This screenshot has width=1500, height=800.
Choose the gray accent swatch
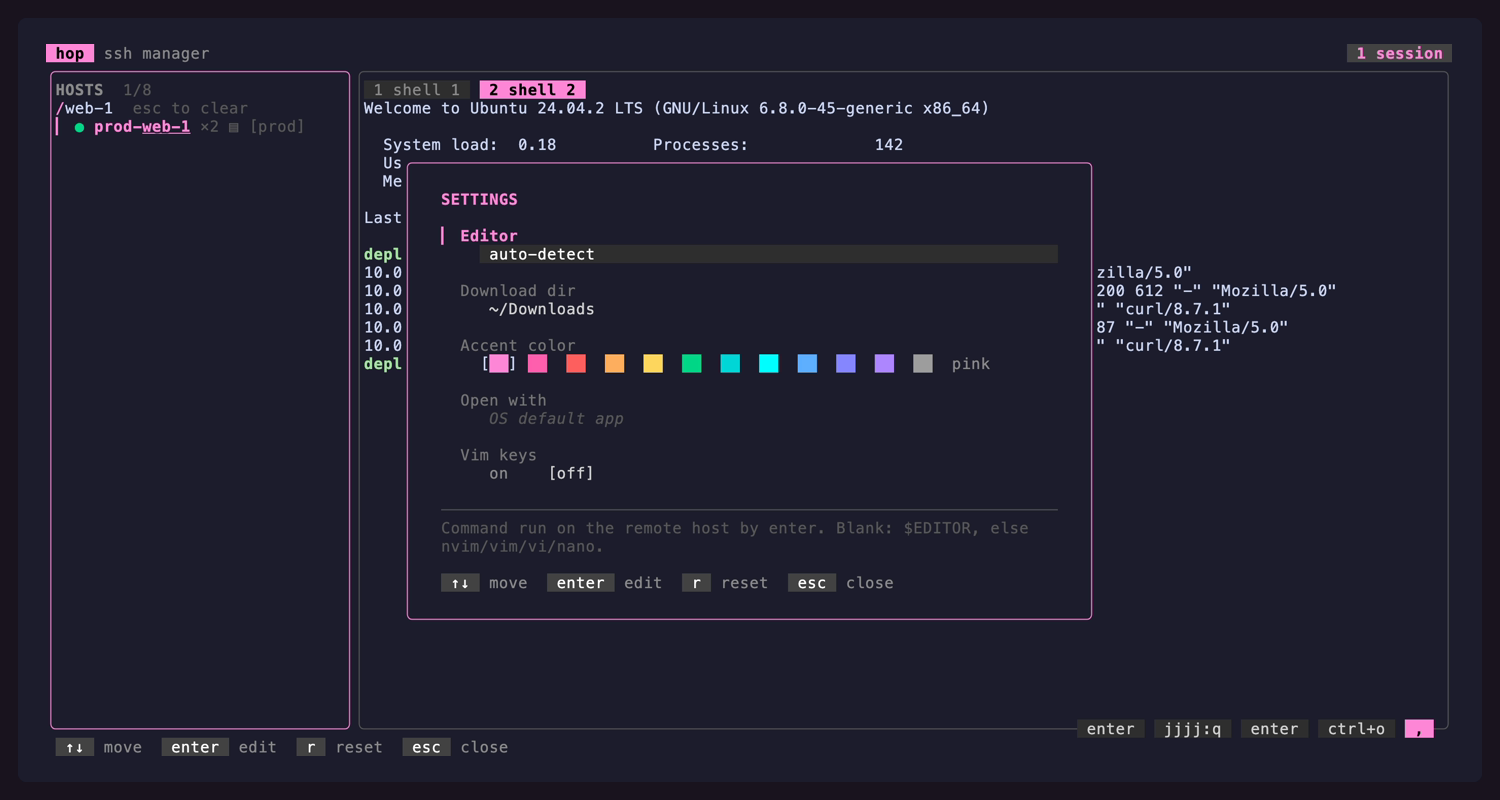[x=923, y=364]
